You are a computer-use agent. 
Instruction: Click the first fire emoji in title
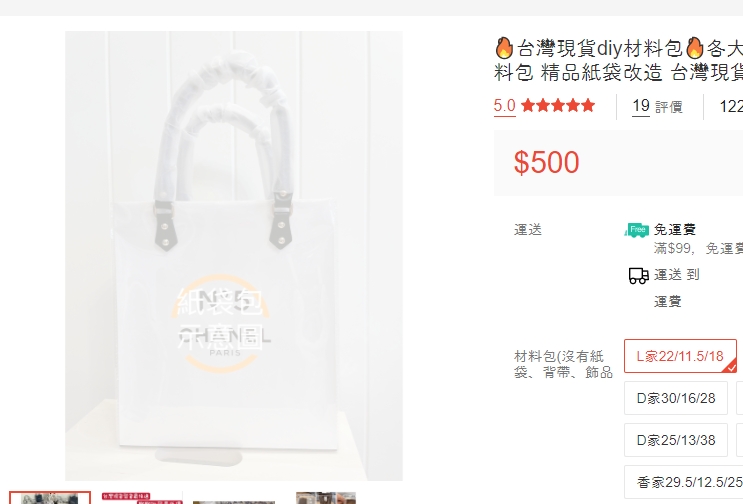pyautogui.click(x=504, y=48)
